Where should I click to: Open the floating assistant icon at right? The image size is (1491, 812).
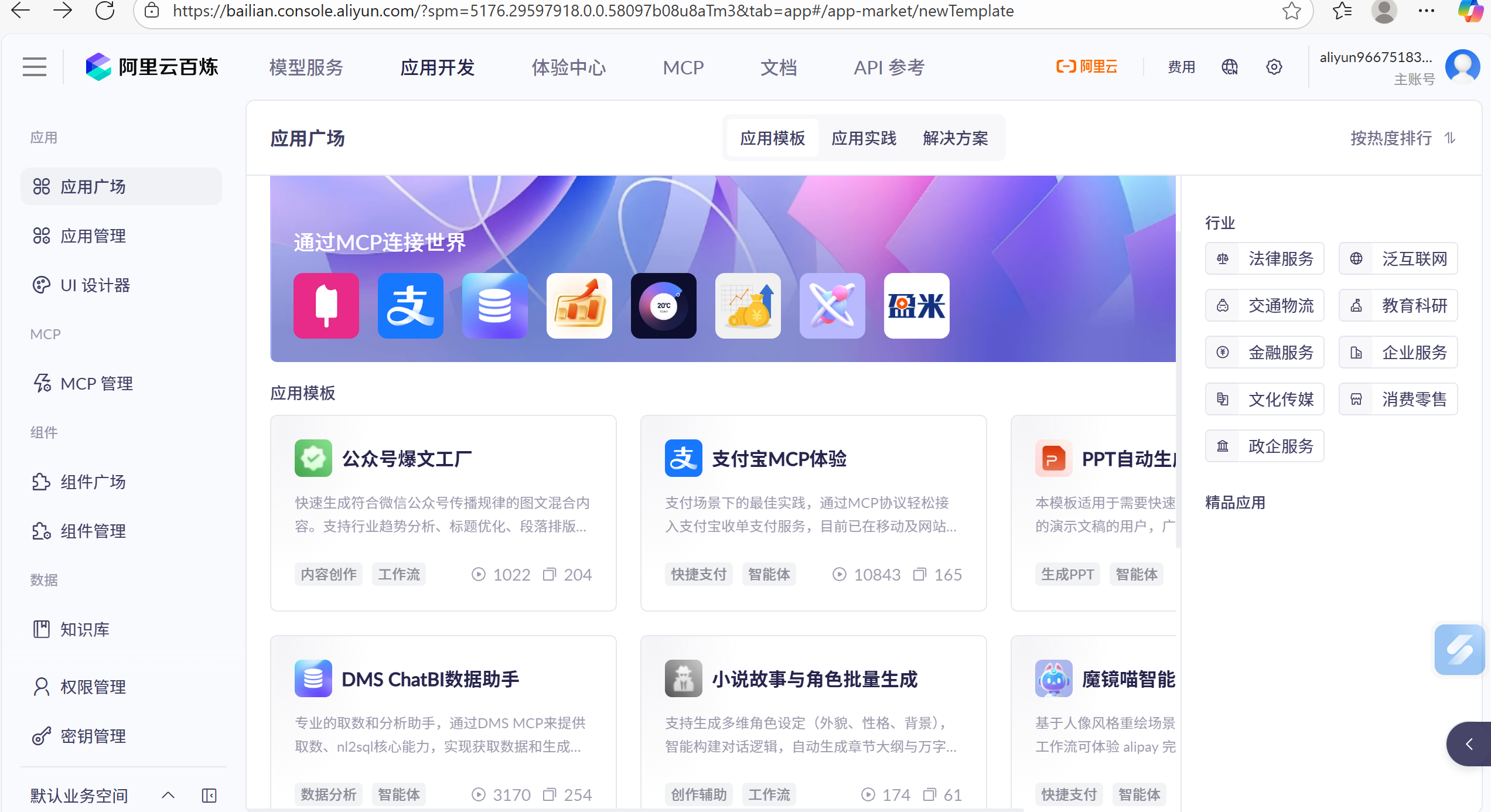click(1459, 649)
